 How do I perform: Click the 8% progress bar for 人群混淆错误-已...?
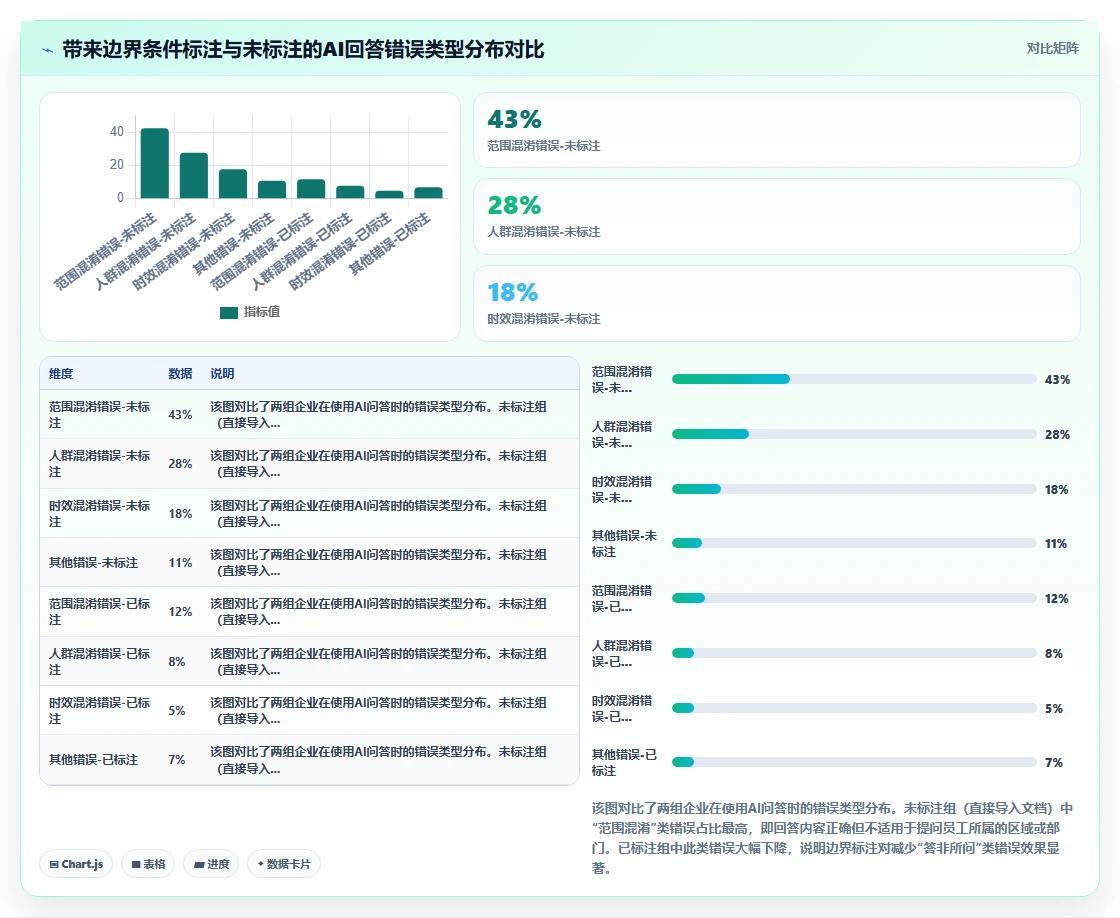click(854, 654)
